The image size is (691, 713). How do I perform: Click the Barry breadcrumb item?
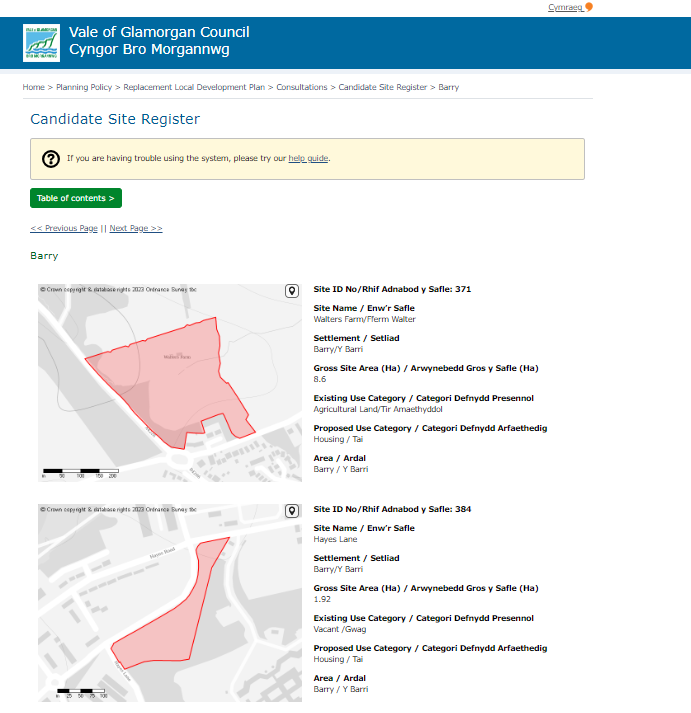(449, 87)
